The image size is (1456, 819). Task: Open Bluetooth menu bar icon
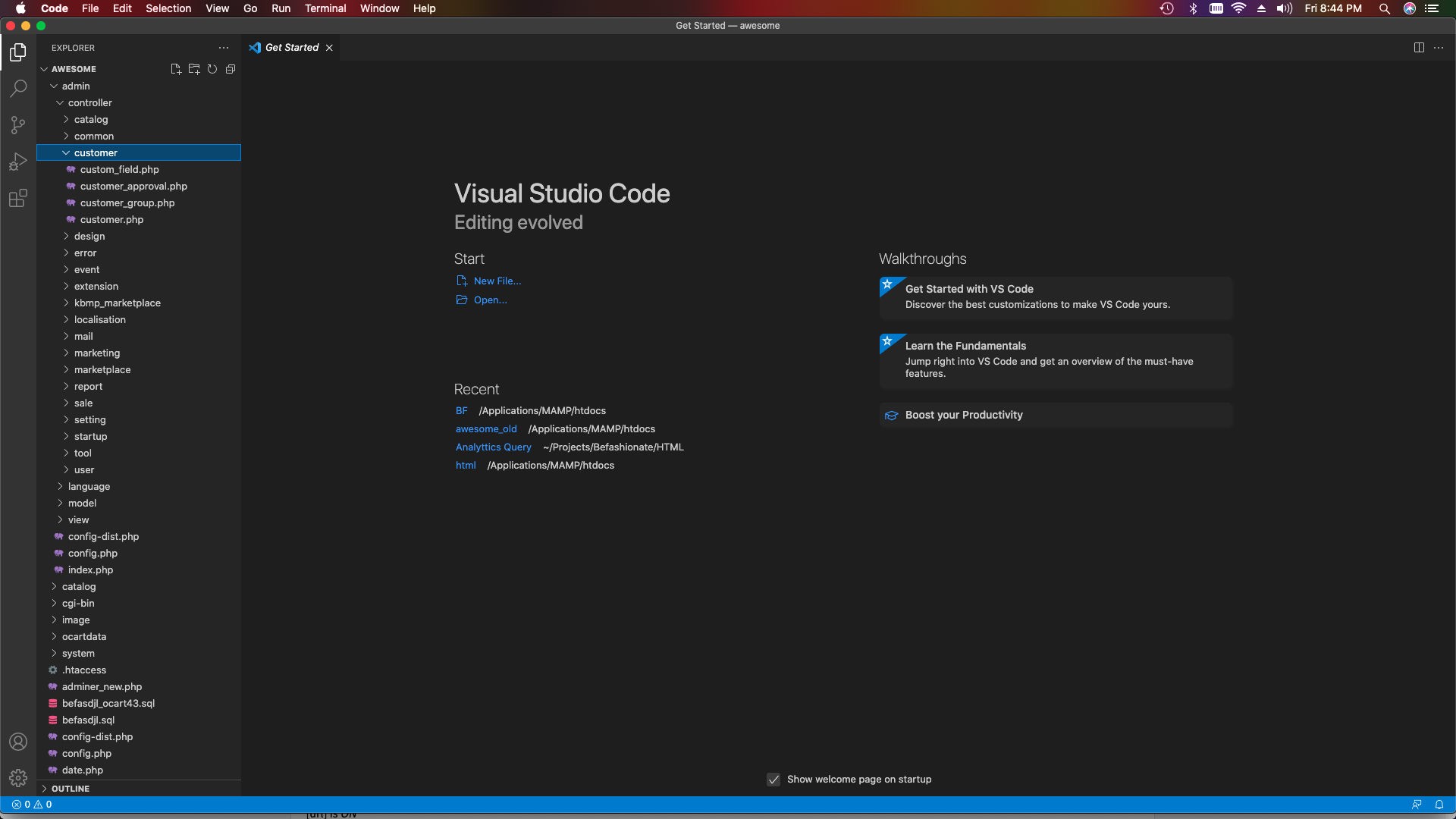pos(1193,8)
